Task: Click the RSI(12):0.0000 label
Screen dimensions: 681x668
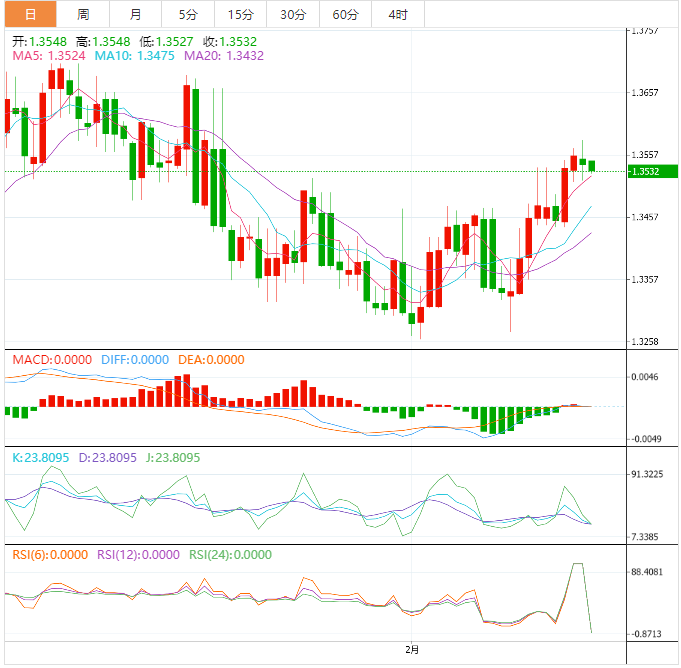Action: tap(138, 555)
